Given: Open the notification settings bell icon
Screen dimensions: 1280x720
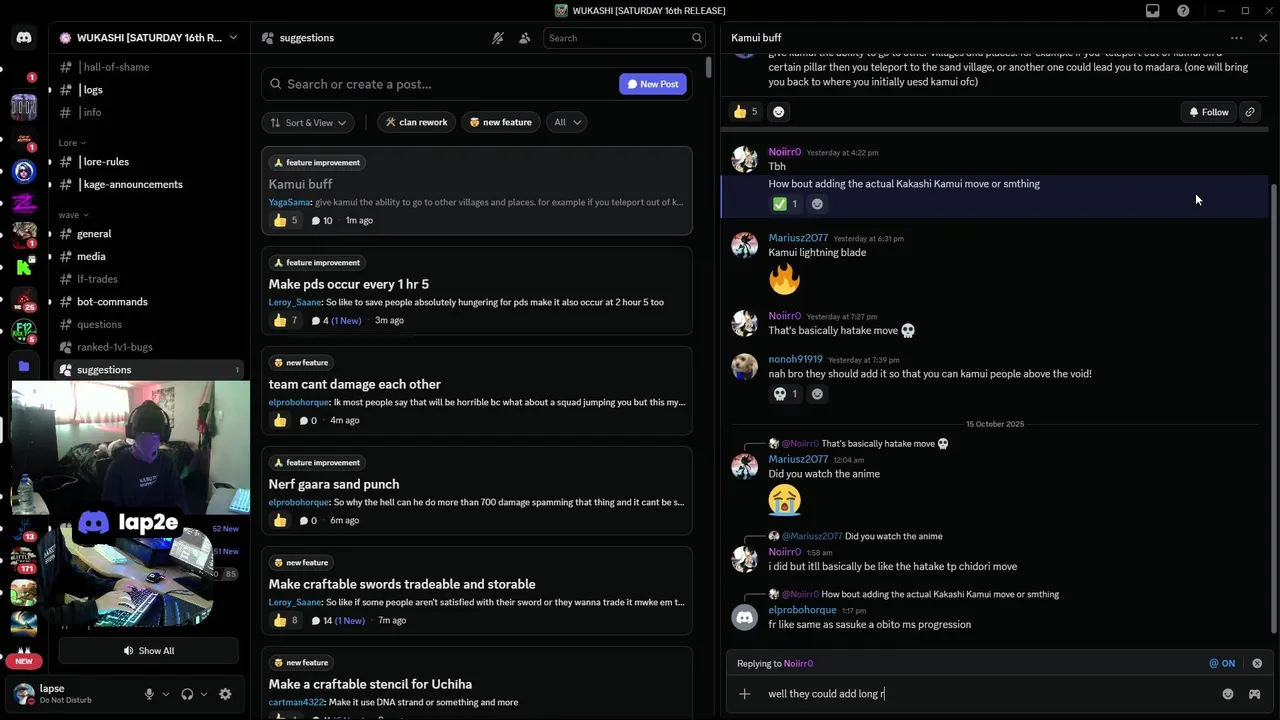Looking at the screenshot, I should pyautogui.click(x=497, y=38).
